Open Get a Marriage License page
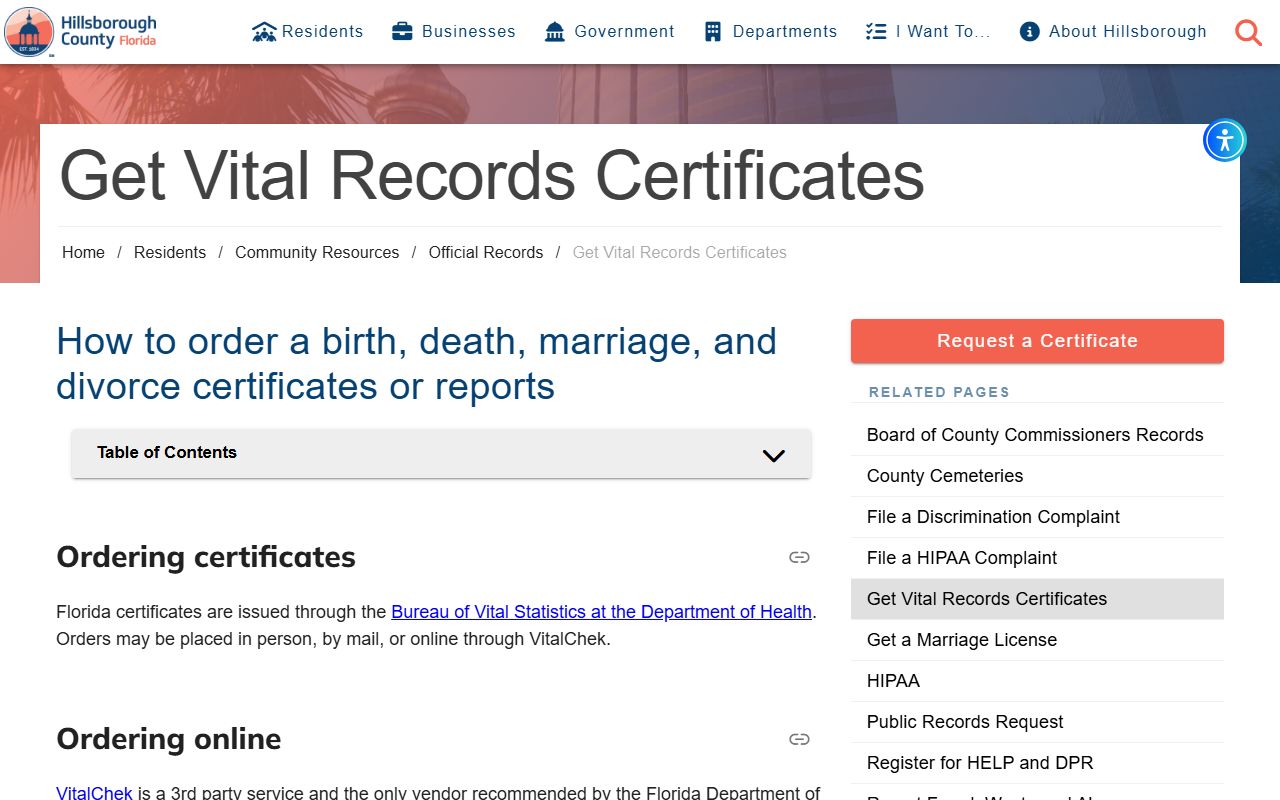The image size is (1280, 800). (x=1037, y=640)
